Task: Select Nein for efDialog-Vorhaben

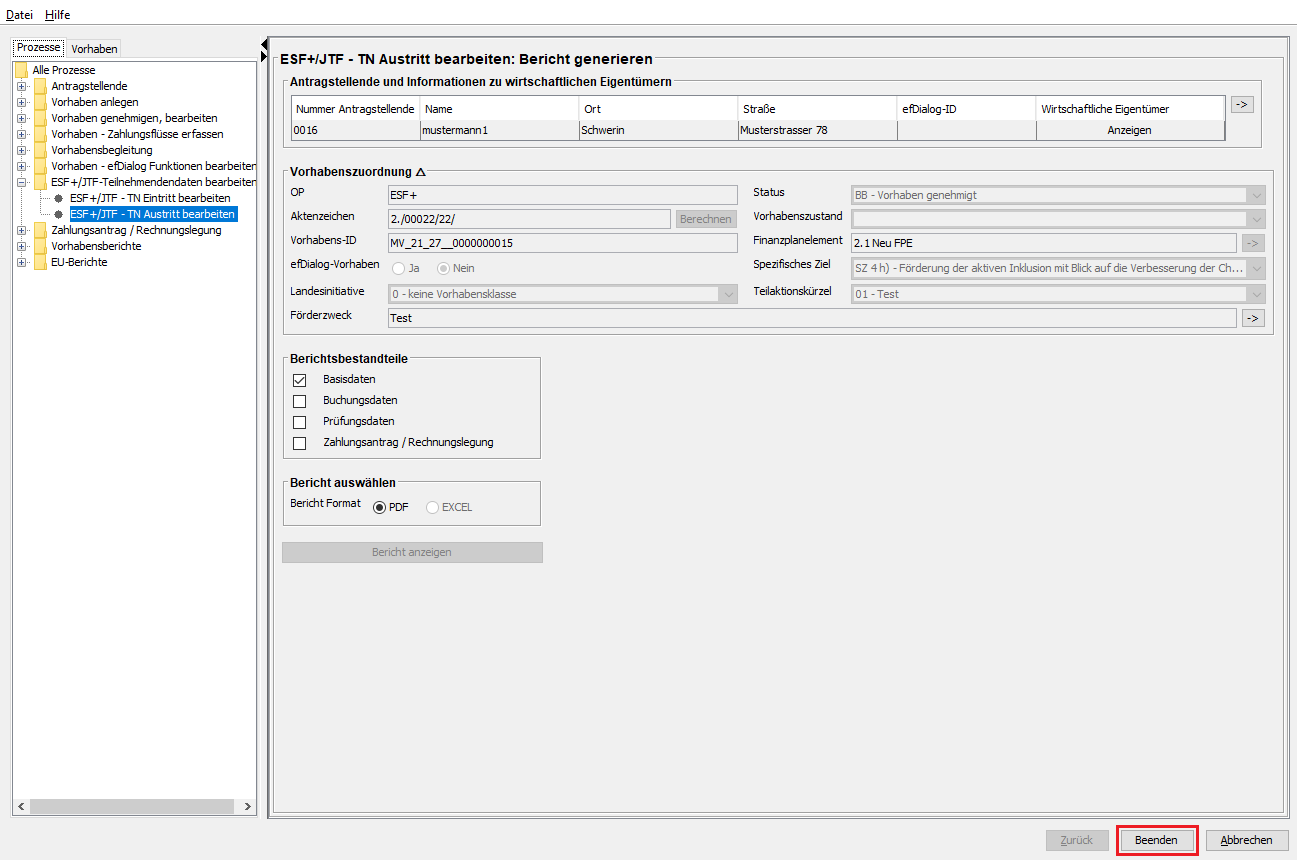Action: (x=443, y=268)
